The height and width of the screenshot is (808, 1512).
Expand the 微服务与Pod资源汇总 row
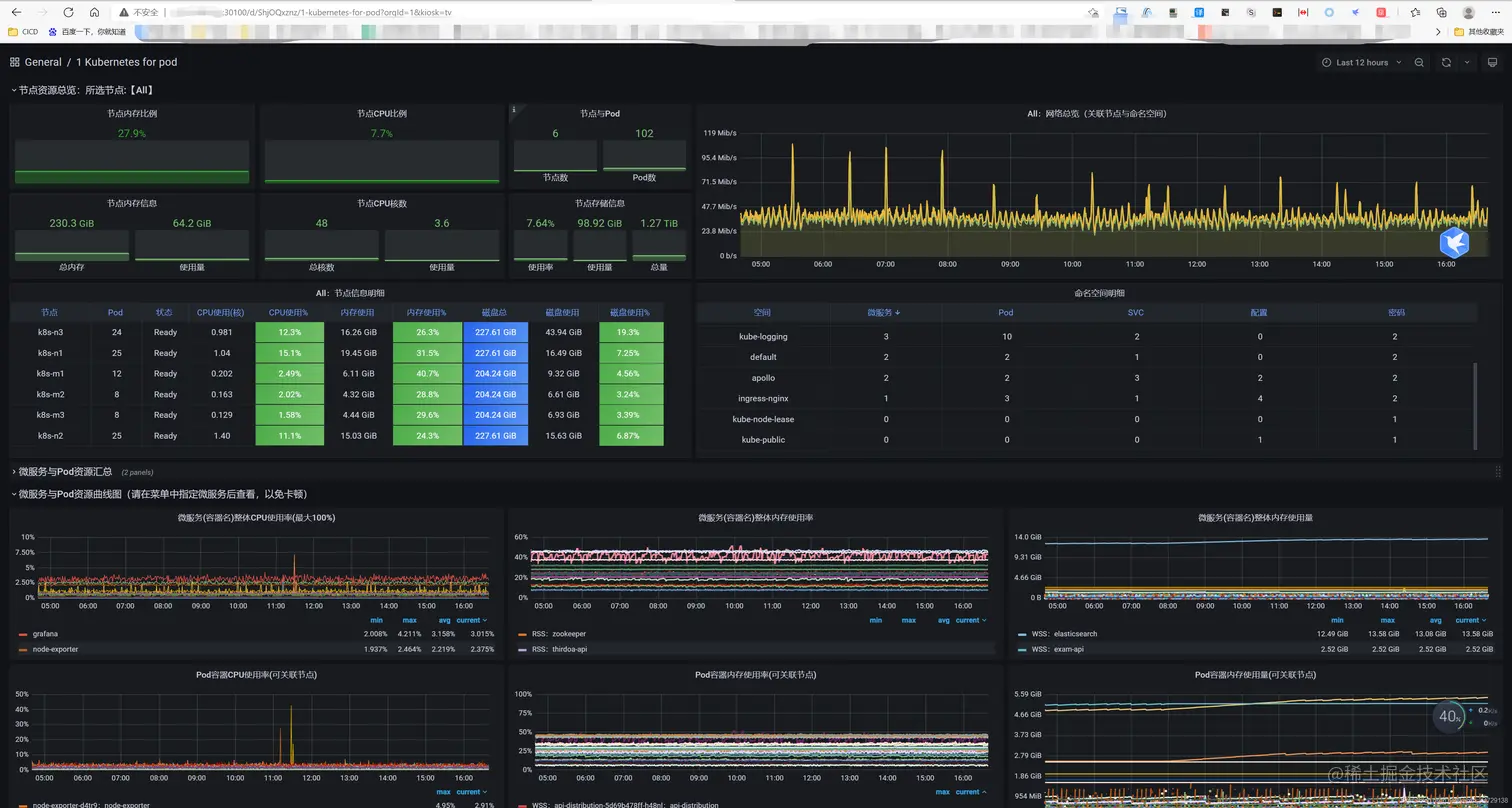61,472
